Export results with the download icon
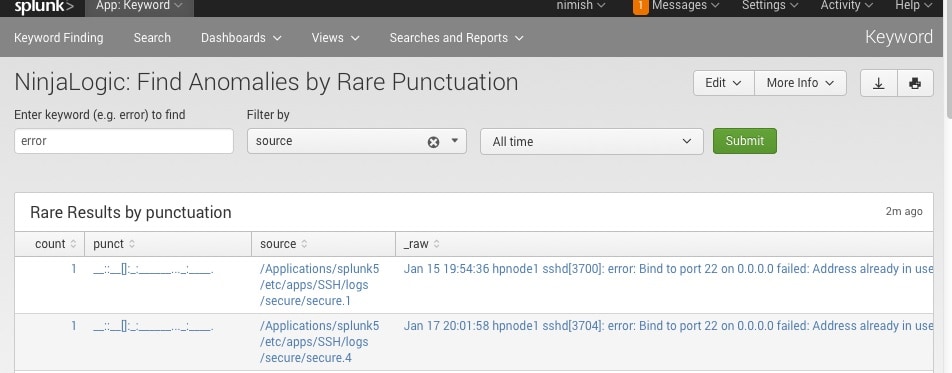952x373 pixels. click(x=879, y=83)
